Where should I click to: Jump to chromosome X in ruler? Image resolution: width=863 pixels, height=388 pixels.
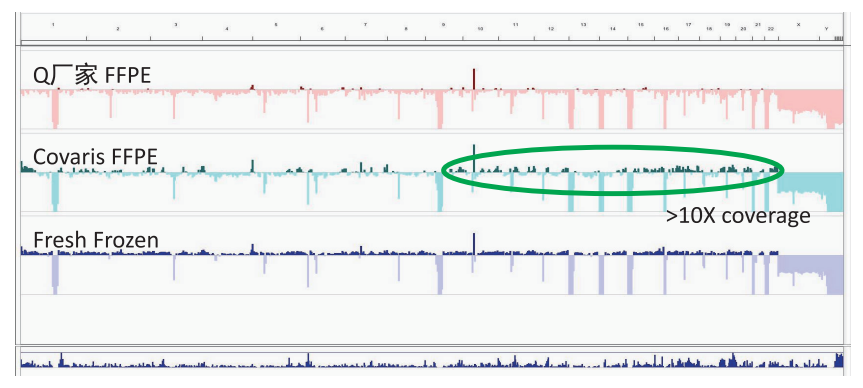[x=799, y=25]
